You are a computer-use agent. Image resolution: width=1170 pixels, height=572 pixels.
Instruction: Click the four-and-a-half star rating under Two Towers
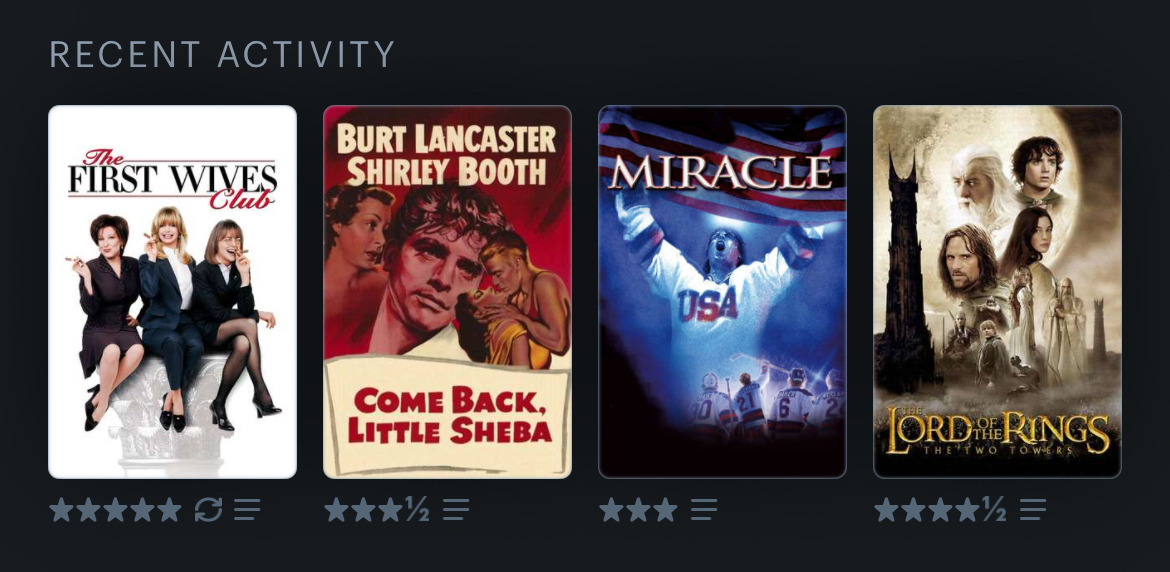(940, 510)
